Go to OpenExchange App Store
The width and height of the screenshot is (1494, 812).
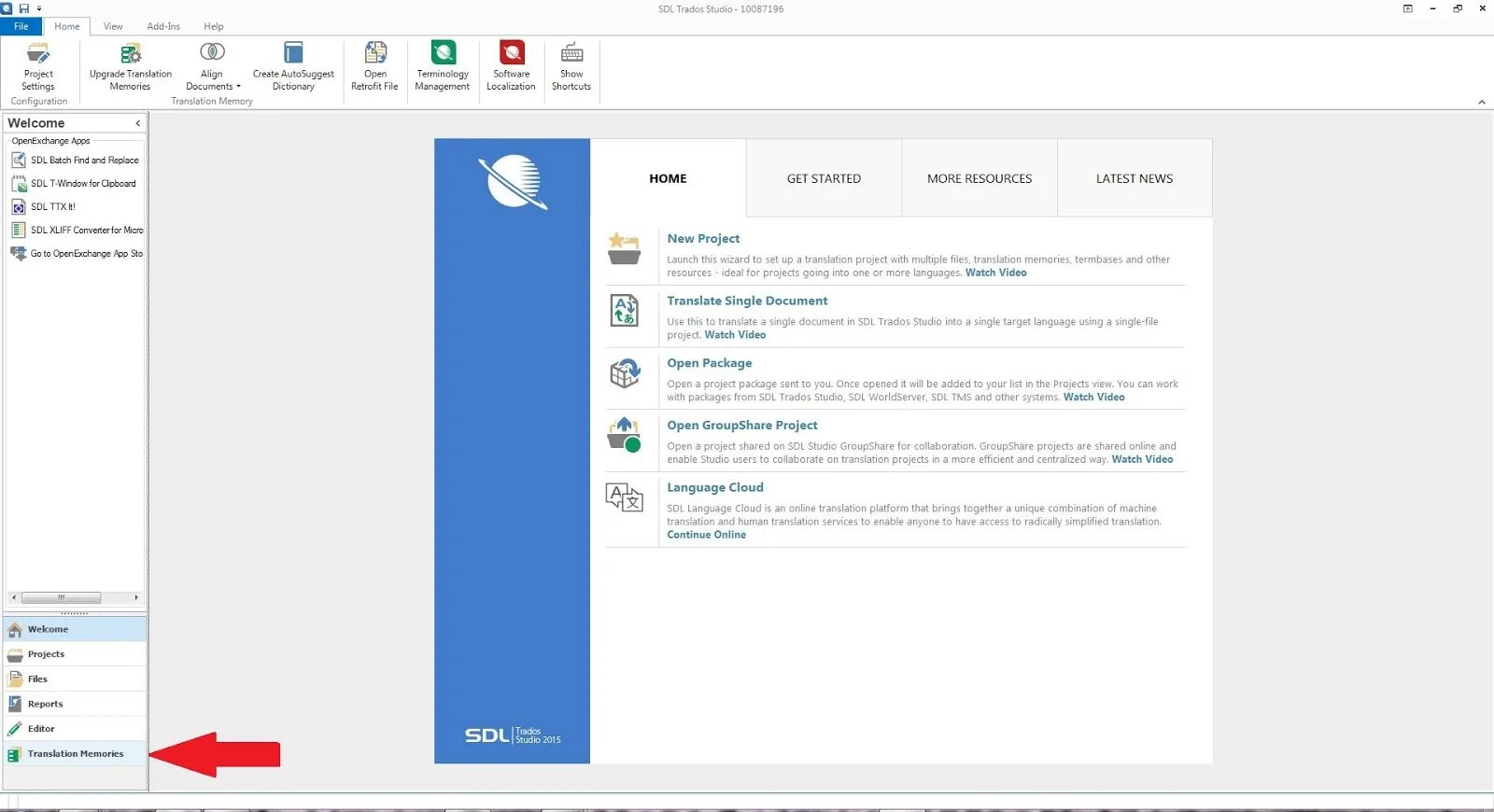point(77,254)
